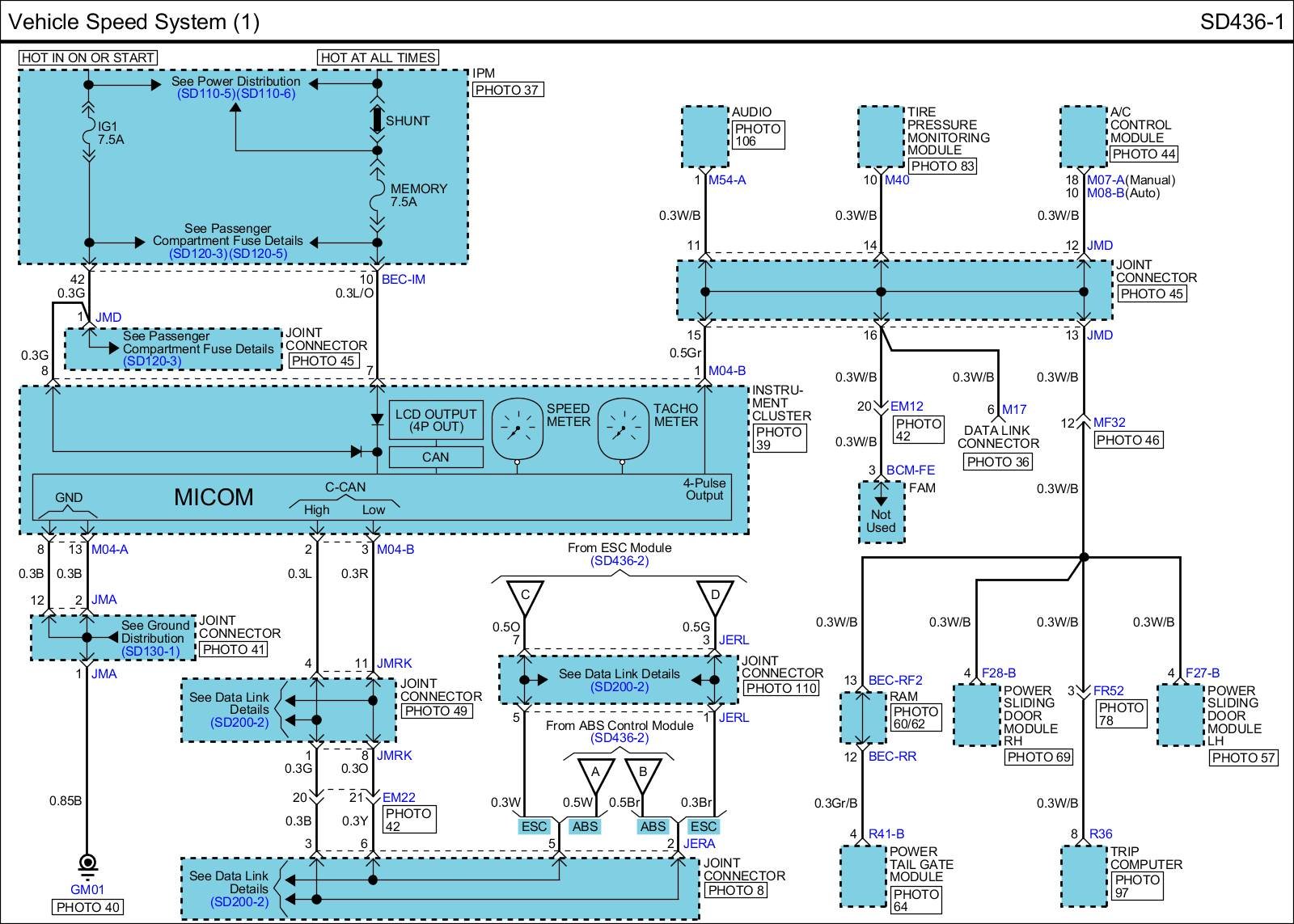Click the R36 connector label
Screen dimensions: 1294x924
click(1101, 834)
